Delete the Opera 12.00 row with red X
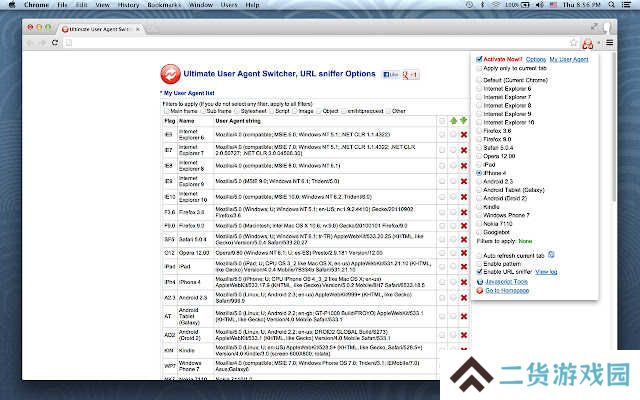The width and height of the screenshot is (640, 400). (464, 253)
